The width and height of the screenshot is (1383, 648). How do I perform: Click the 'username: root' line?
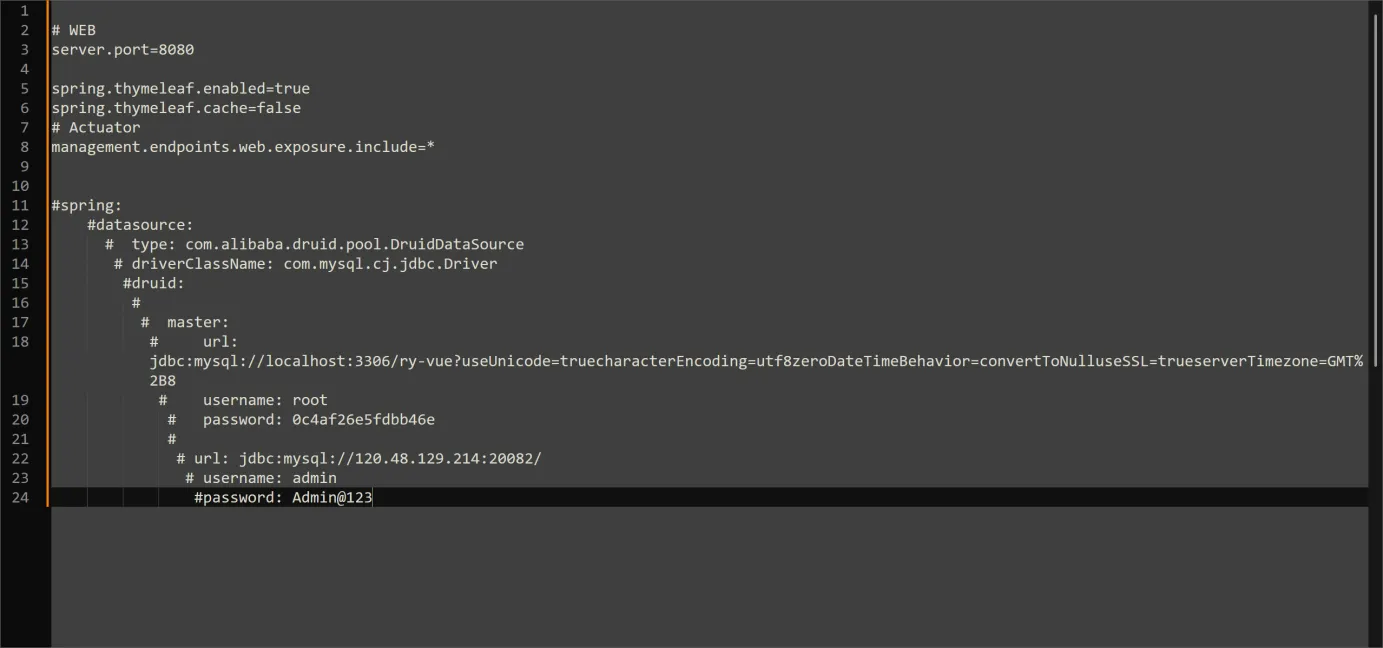tap(243, 400)
